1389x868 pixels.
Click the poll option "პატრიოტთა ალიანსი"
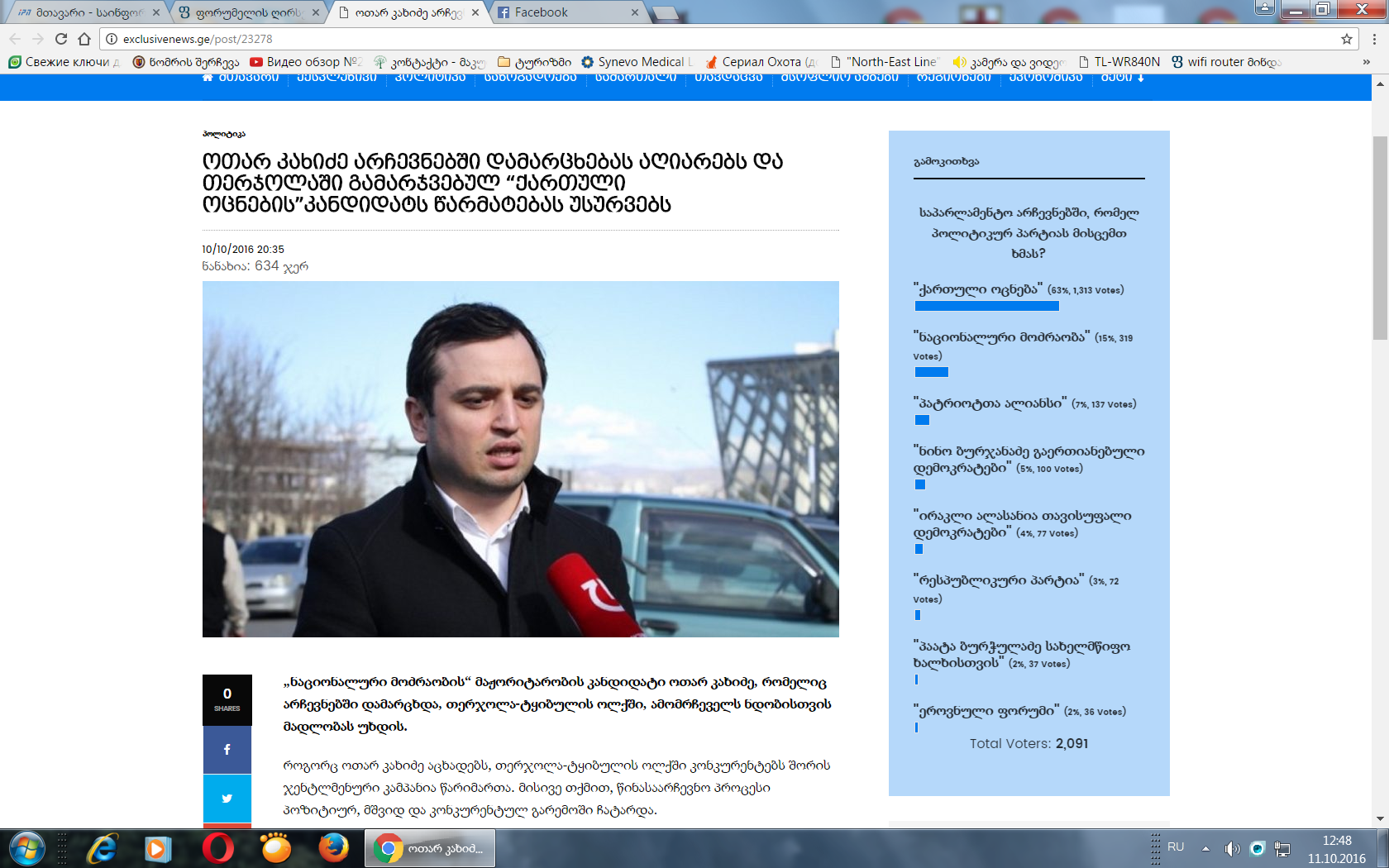(990, 403)
